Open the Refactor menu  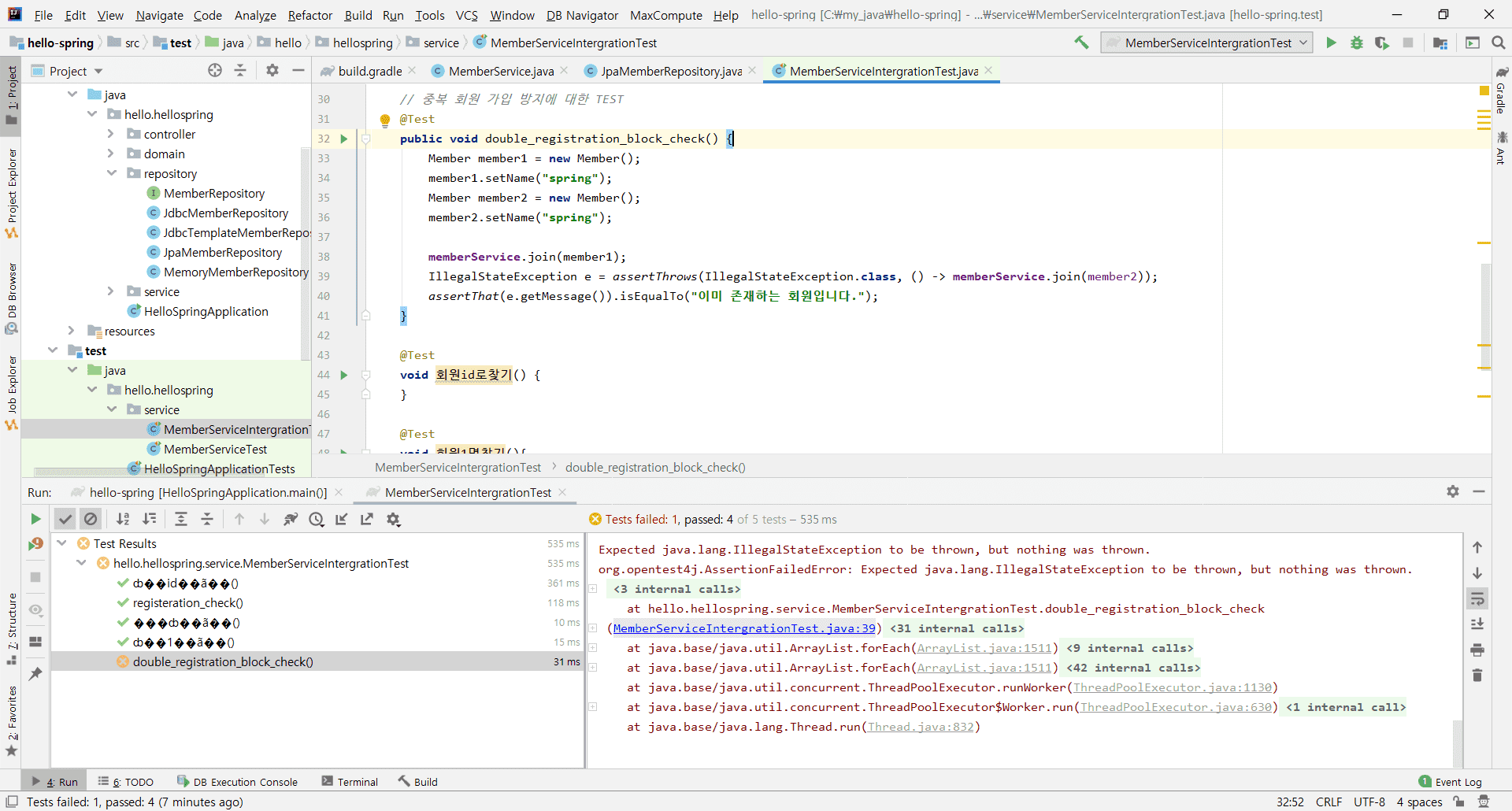point(309,15)
